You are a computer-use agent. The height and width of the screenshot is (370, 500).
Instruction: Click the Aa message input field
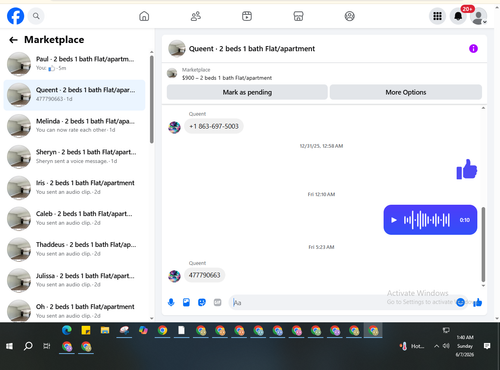coord(343,303)
